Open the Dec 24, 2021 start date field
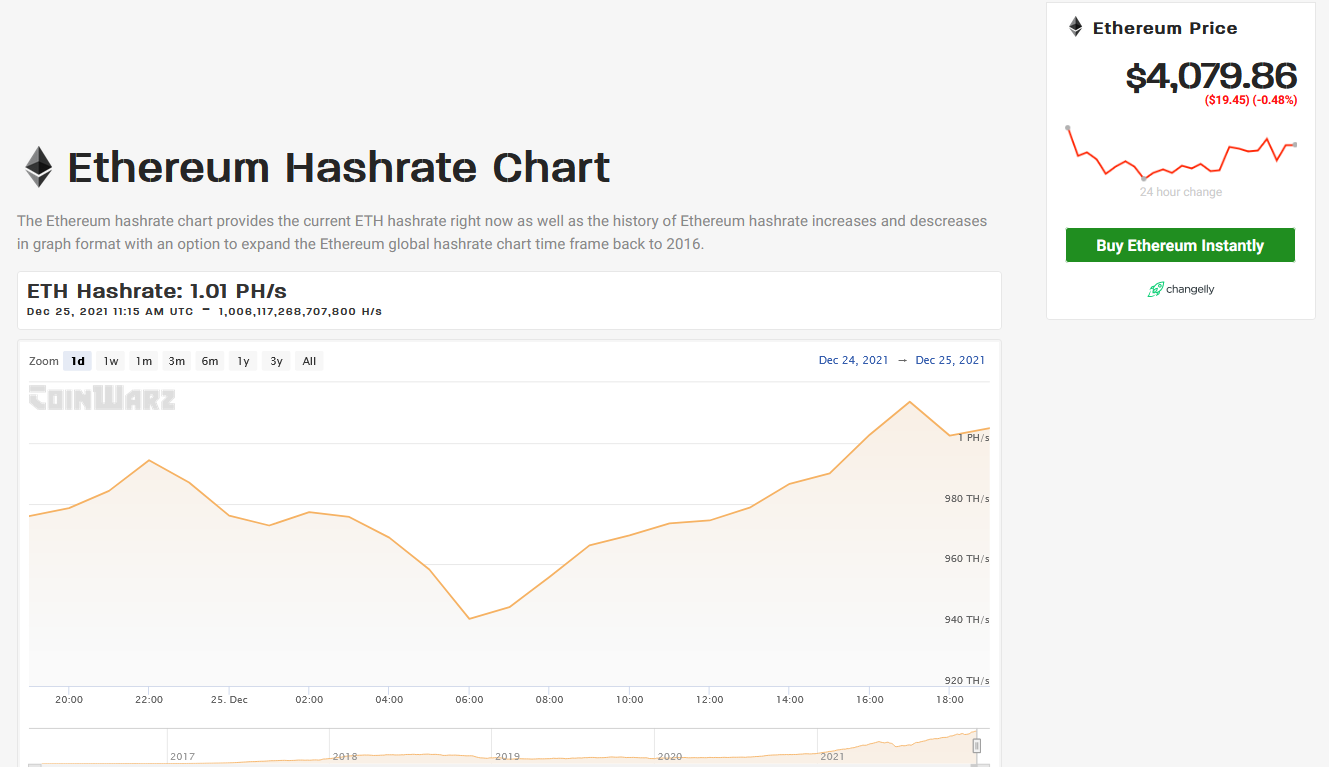 pos(853,360)
